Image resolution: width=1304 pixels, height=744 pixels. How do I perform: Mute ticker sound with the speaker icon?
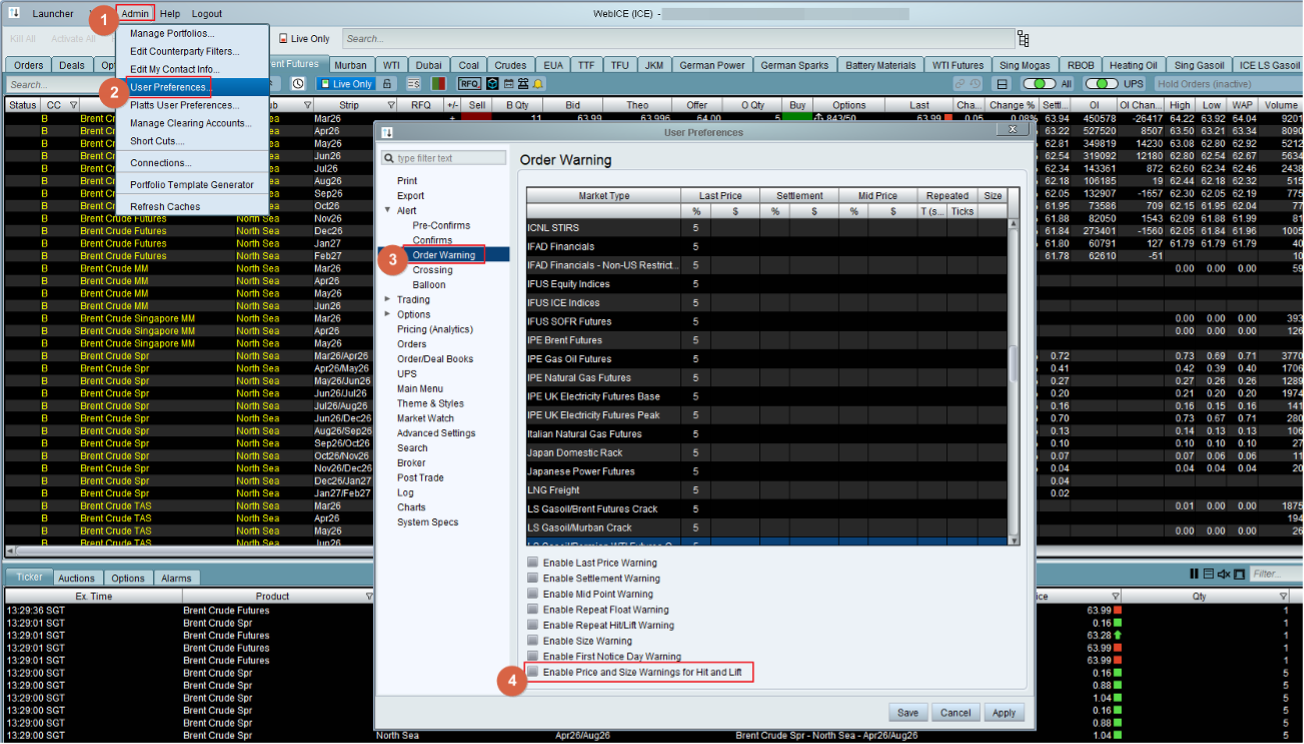tap(1223, 574)
